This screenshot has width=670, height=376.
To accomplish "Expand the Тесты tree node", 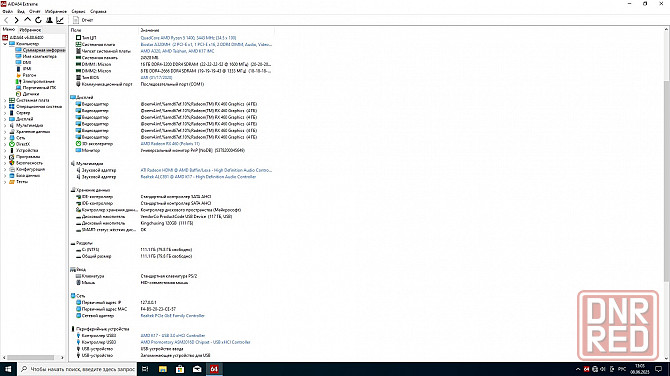I will point(5,182).
